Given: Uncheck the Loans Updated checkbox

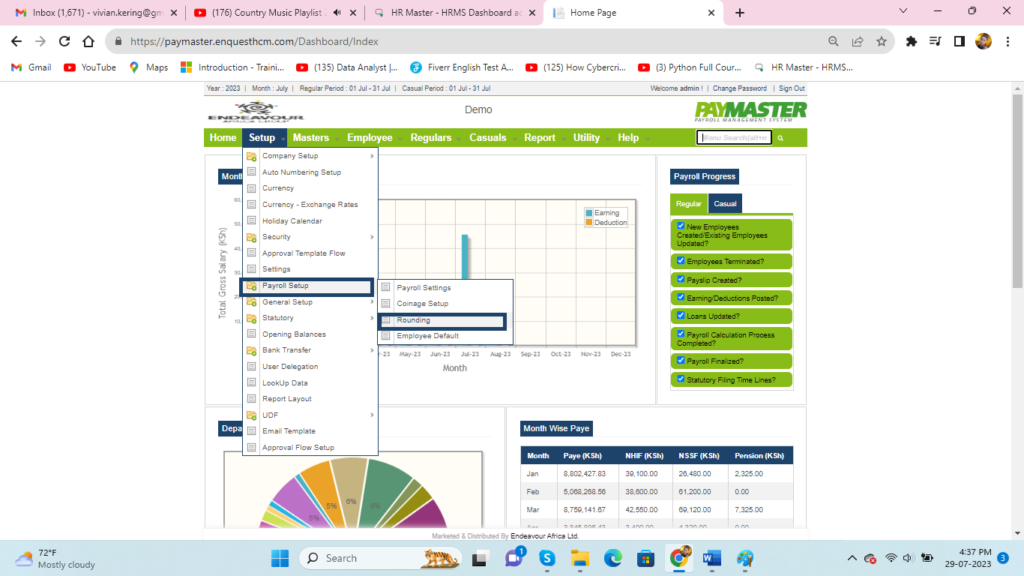Looking at the screenshot, I should click(x=681, y=315).
